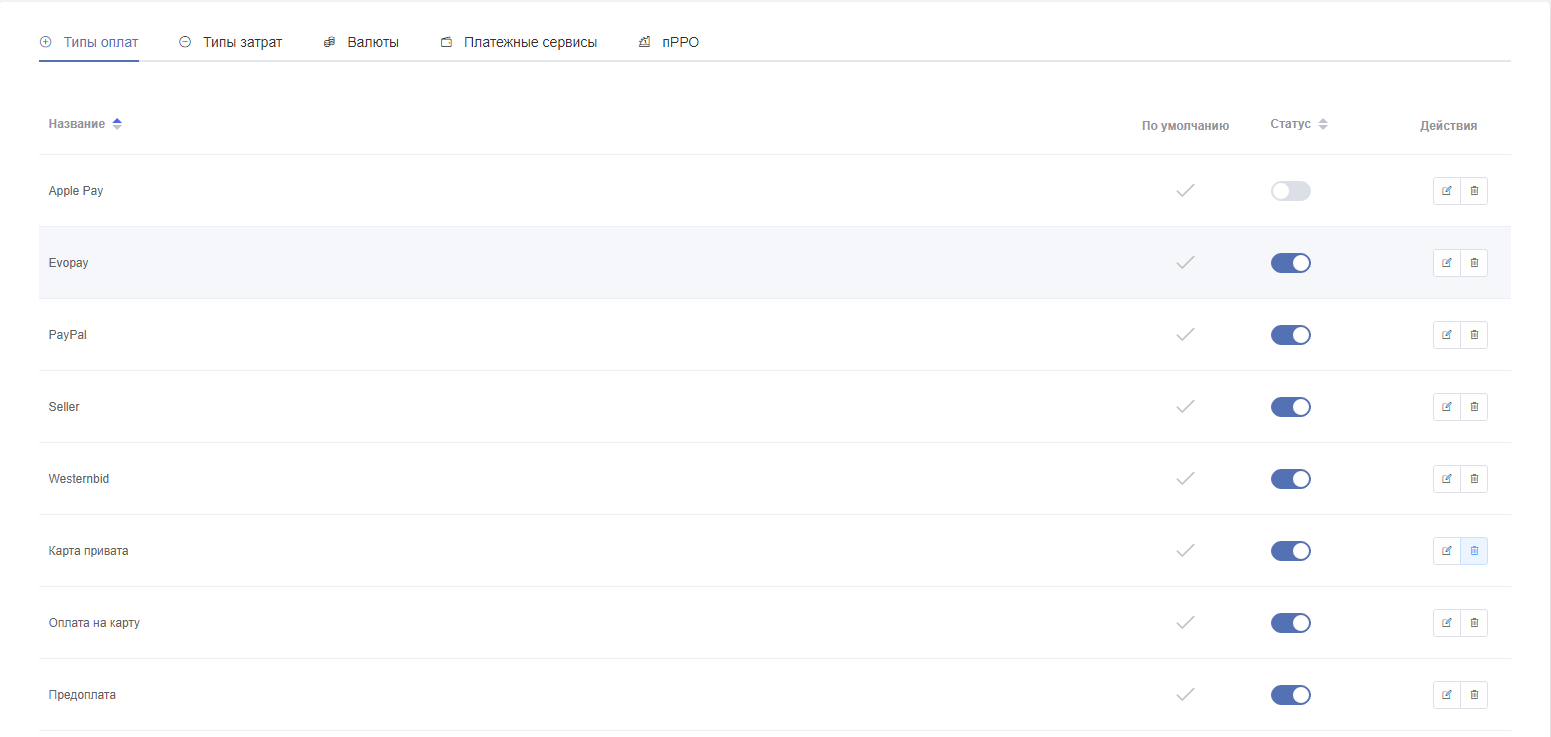Turn off the Seller status switch
This screenshot has height=737, width=1551.
click(x=1291, y=407)
